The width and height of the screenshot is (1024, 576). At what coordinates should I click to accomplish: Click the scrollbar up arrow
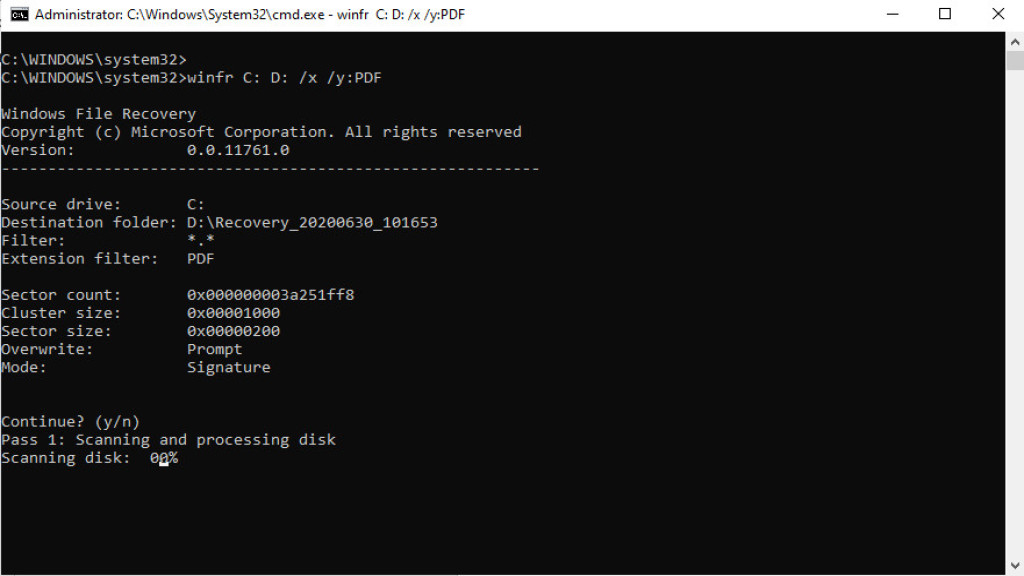pos(1014,41)
